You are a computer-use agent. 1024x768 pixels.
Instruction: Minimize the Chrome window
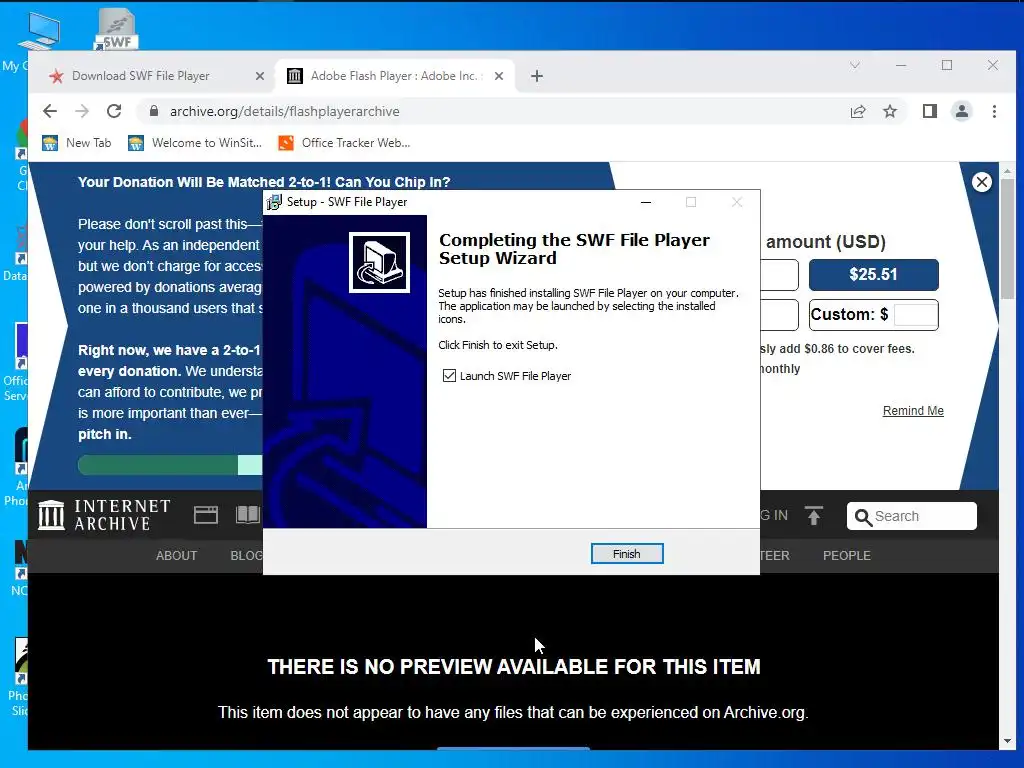901,65
